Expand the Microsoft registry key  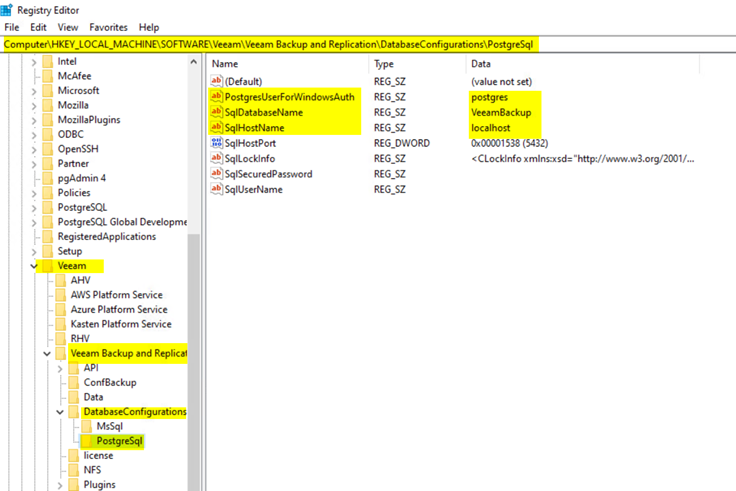coord(36,90)
